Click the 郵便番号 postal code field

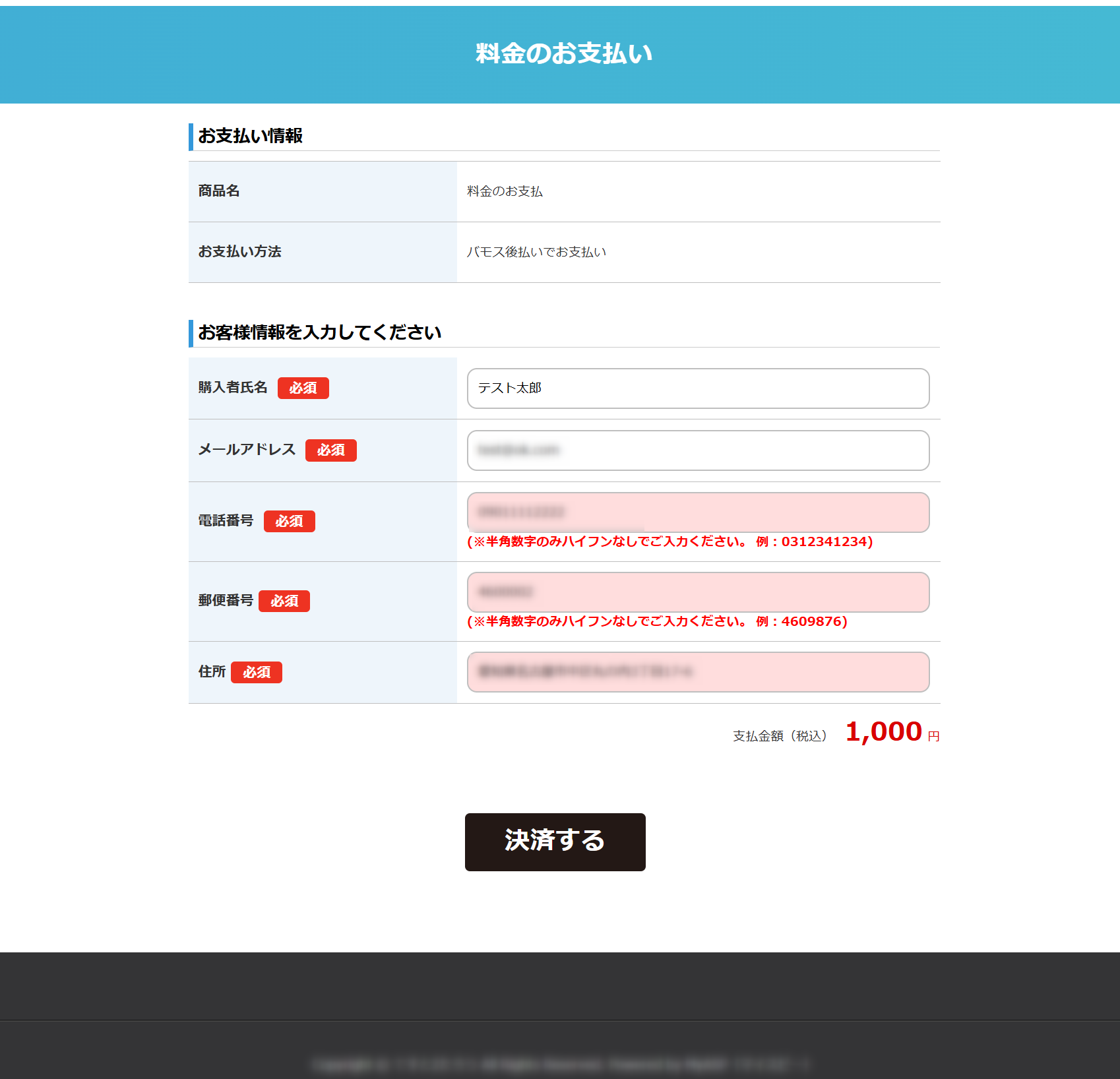(x=698, y=592)
